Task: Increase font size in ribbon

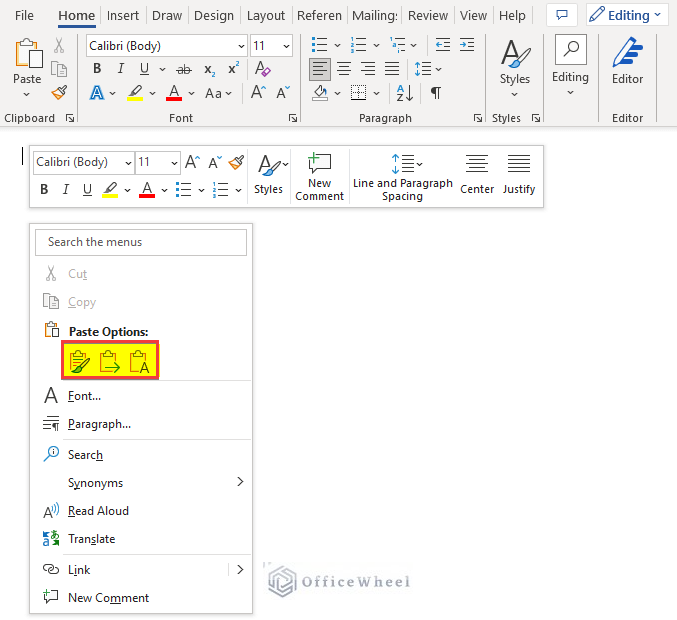Action: click(258, 92)
